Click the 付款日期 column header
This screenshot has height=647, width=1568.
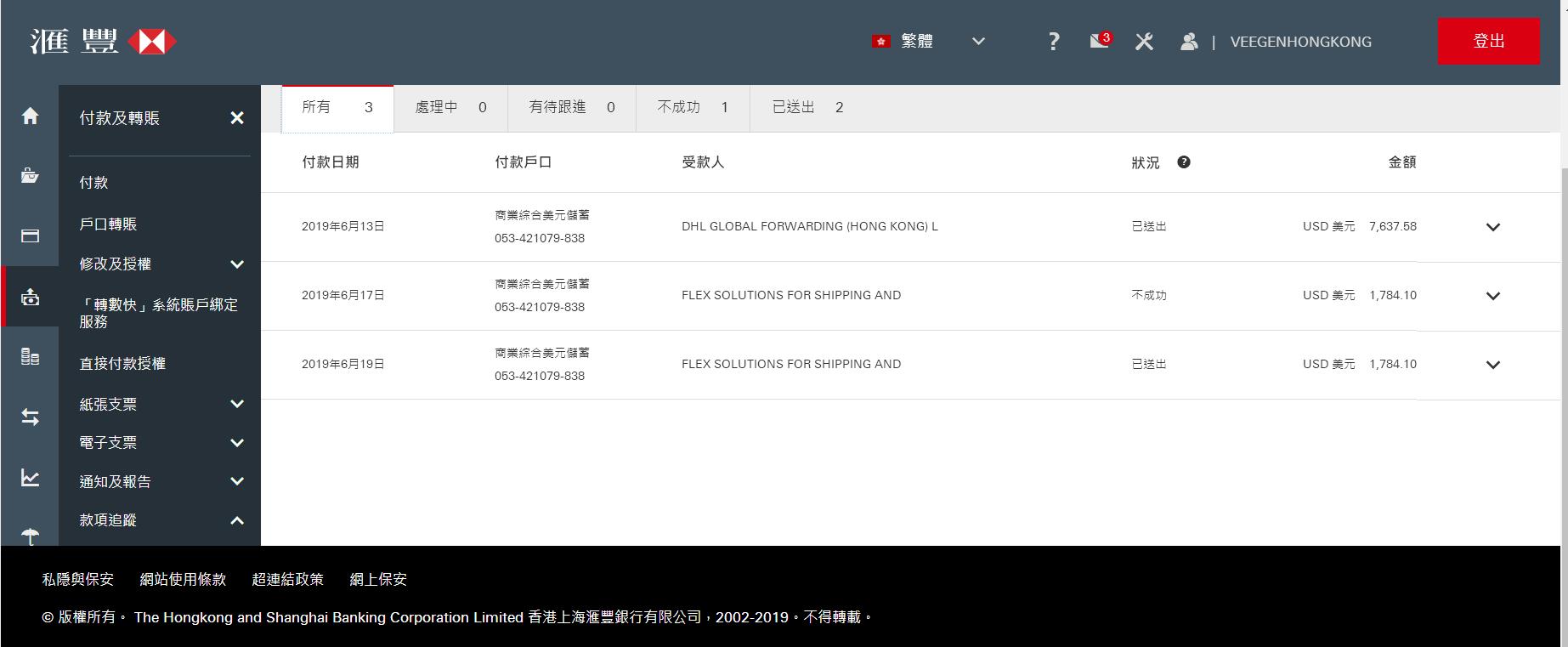[331, 162]
